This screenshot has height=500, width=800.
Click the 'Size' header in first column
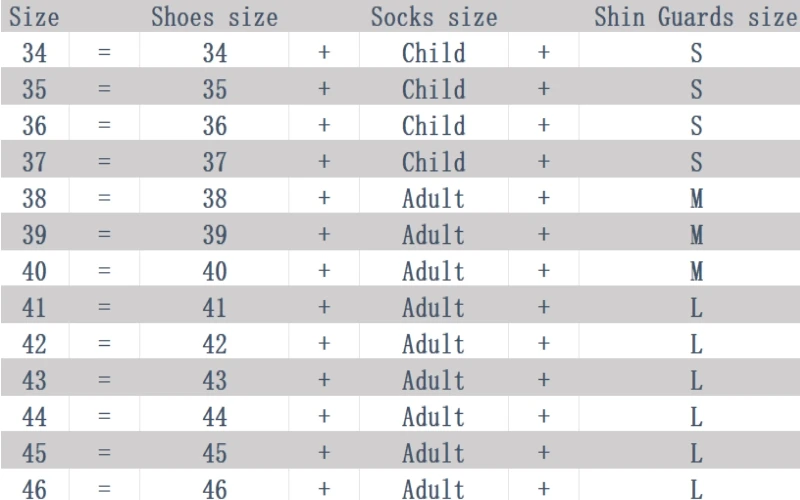click(34, 17)
